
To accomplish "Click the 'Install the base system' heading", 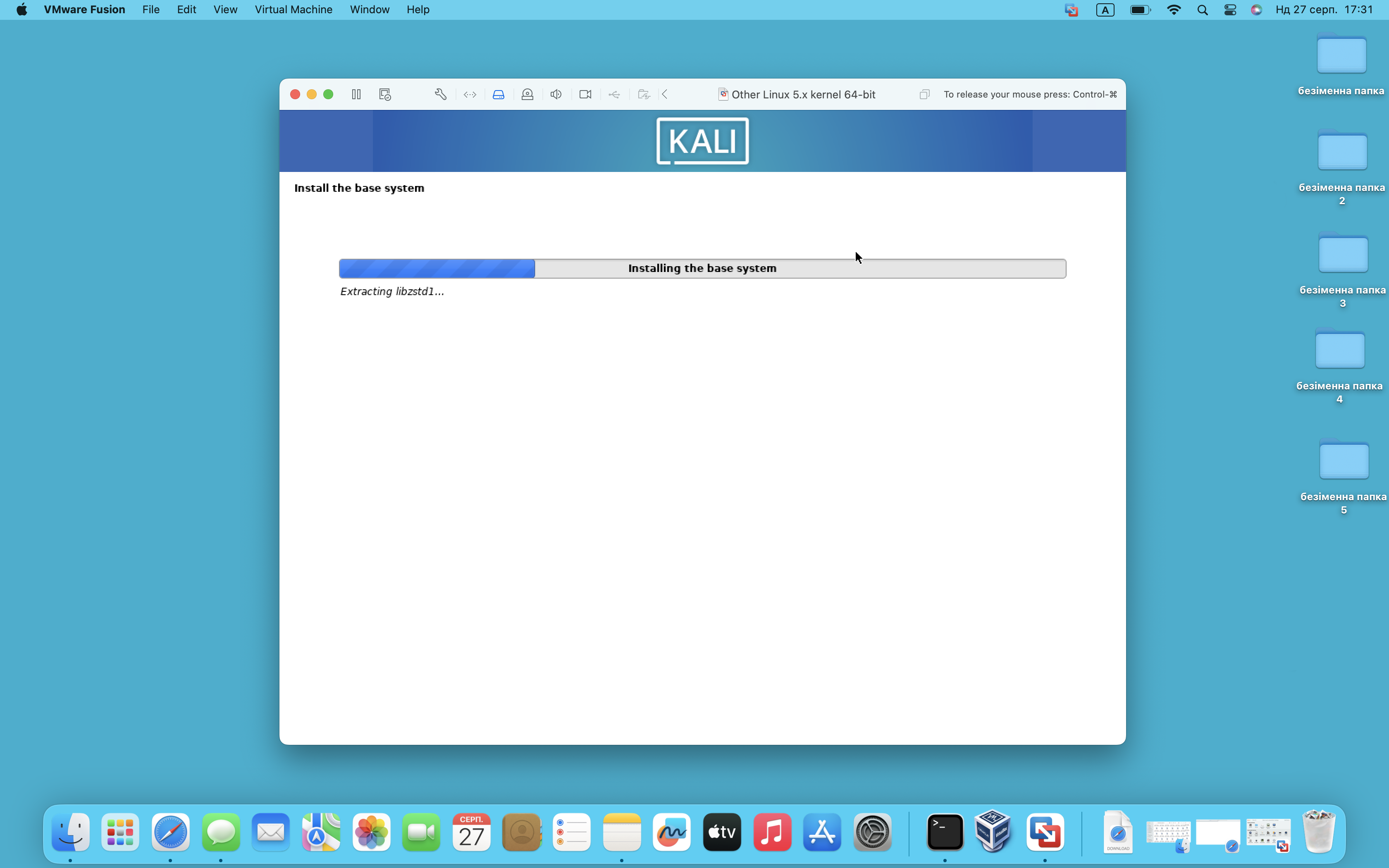I will click(x=359, y=188).
